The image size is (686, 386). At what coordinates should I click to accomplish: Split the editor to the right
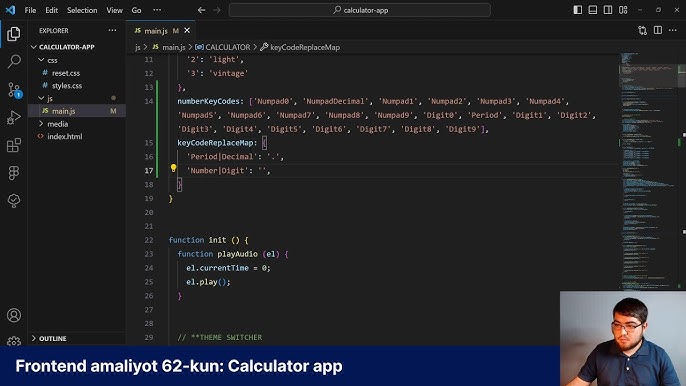(658, 30)
